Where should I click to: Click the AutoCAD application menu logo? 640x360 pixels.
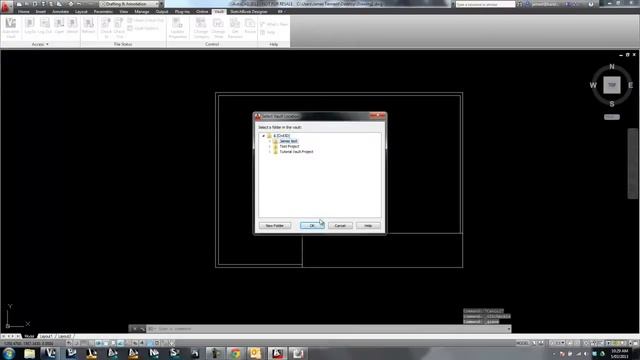pyautogui.click(x=6, y=6)
